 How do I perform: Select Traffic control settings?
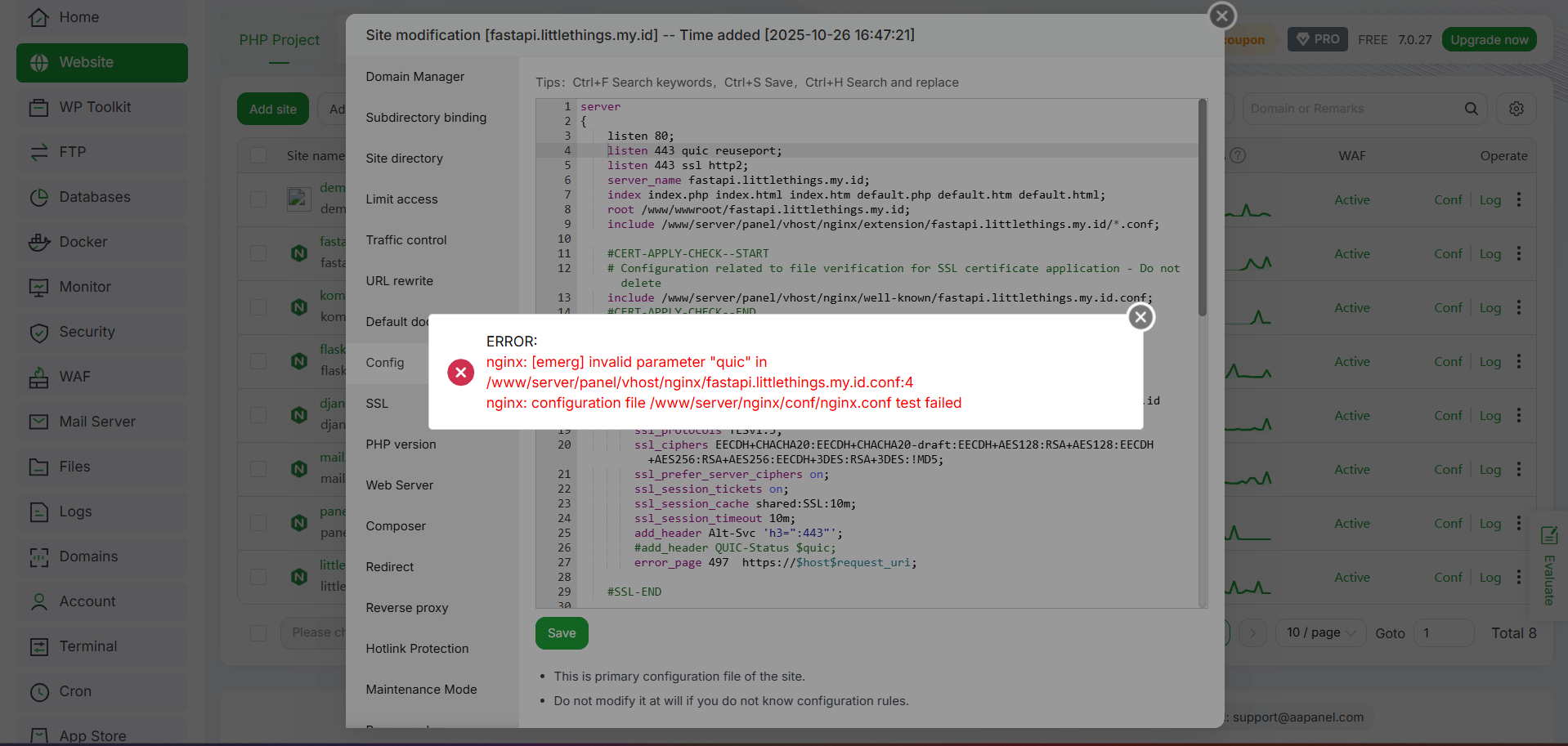[432, 240]
